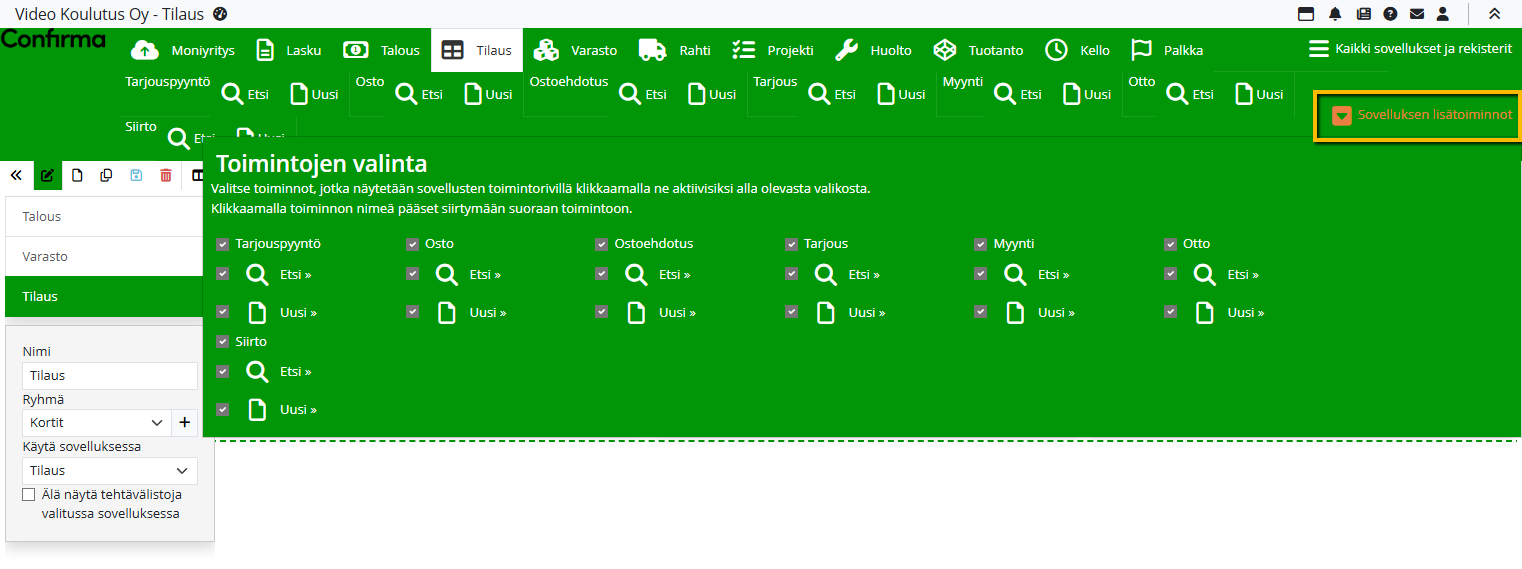Open the user profile icon
The width and height of the screenshot is (1522, 569).
click(1443, 14)
